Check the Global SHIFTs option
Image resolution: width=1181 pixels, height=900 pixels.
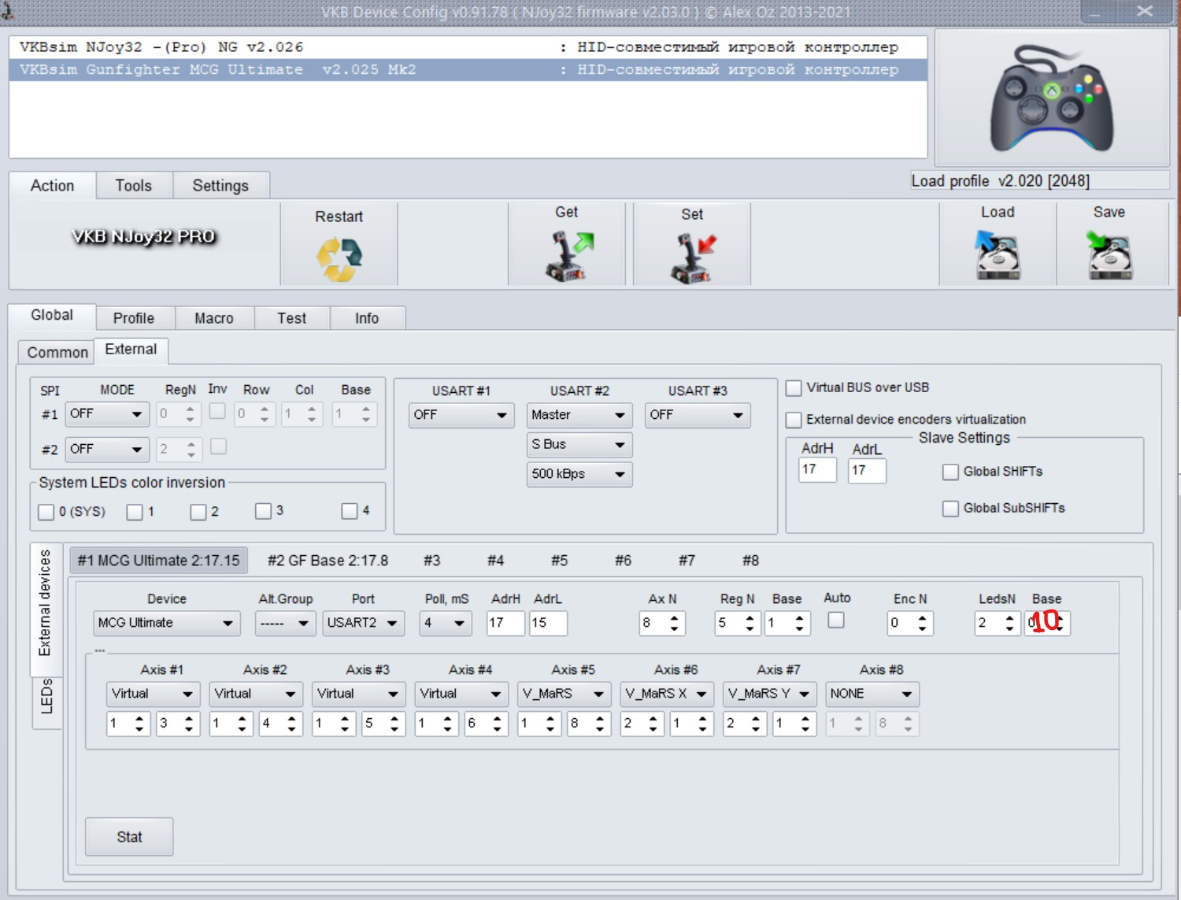[x=950, y=472]
